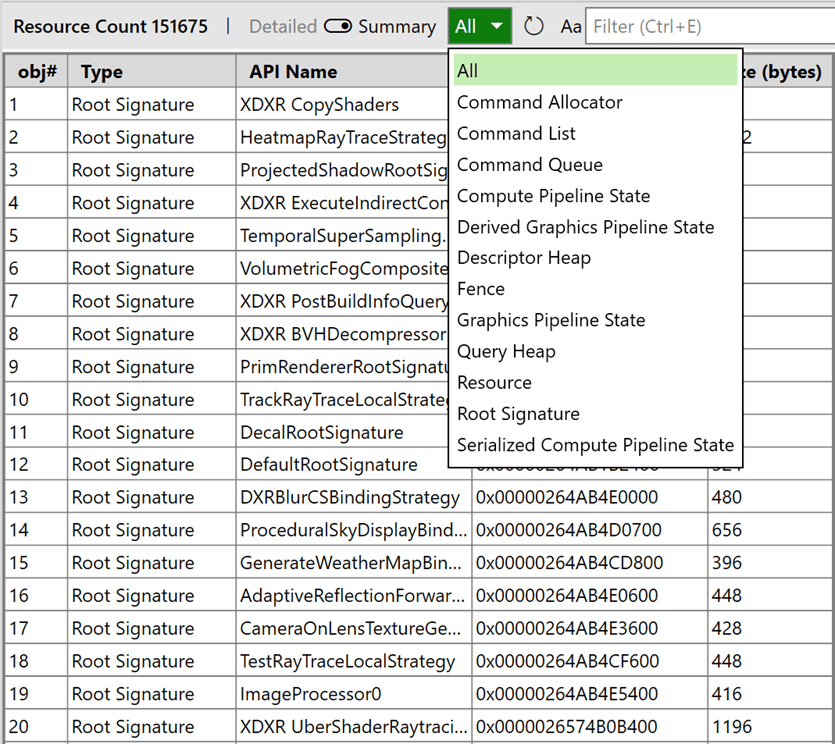Image resolution: width=835 pixels, height=744 pixels.
Task: Click the GenerateWeatherMapBin... cell
Action: 354,562
